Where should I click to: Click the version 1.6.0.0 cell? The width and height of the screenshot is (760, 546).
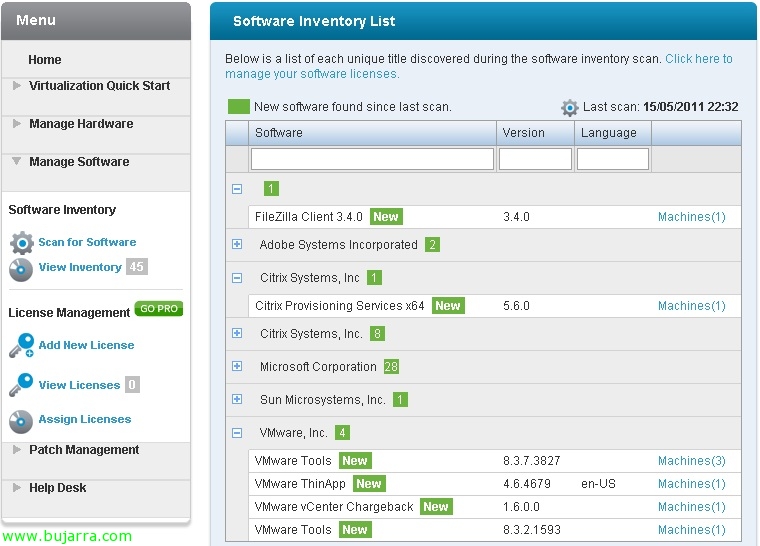(x=521, y=507)
